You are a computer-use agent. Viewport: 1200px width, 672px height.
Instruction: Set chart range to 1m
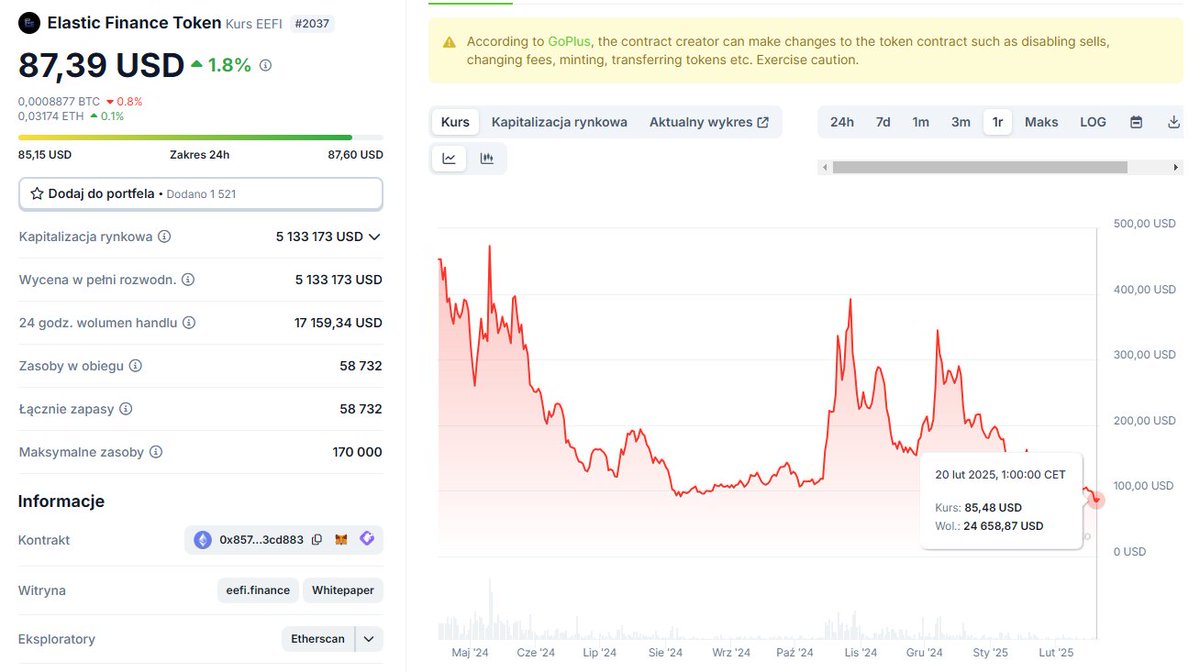pos(921,122)
